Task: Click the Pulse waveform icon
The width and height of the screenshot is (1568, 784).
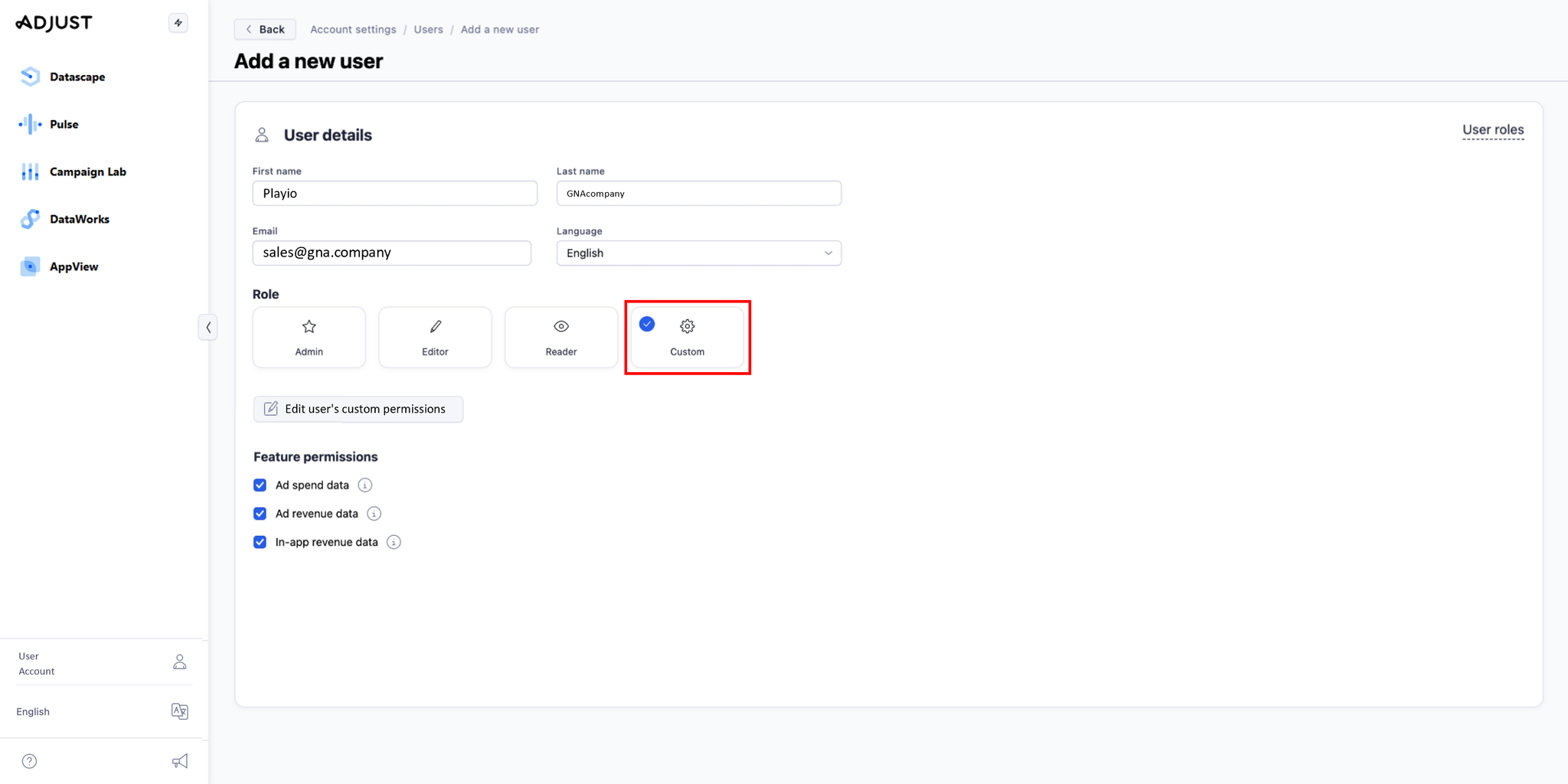Action: pyautogui.click(x=30, y=124)
